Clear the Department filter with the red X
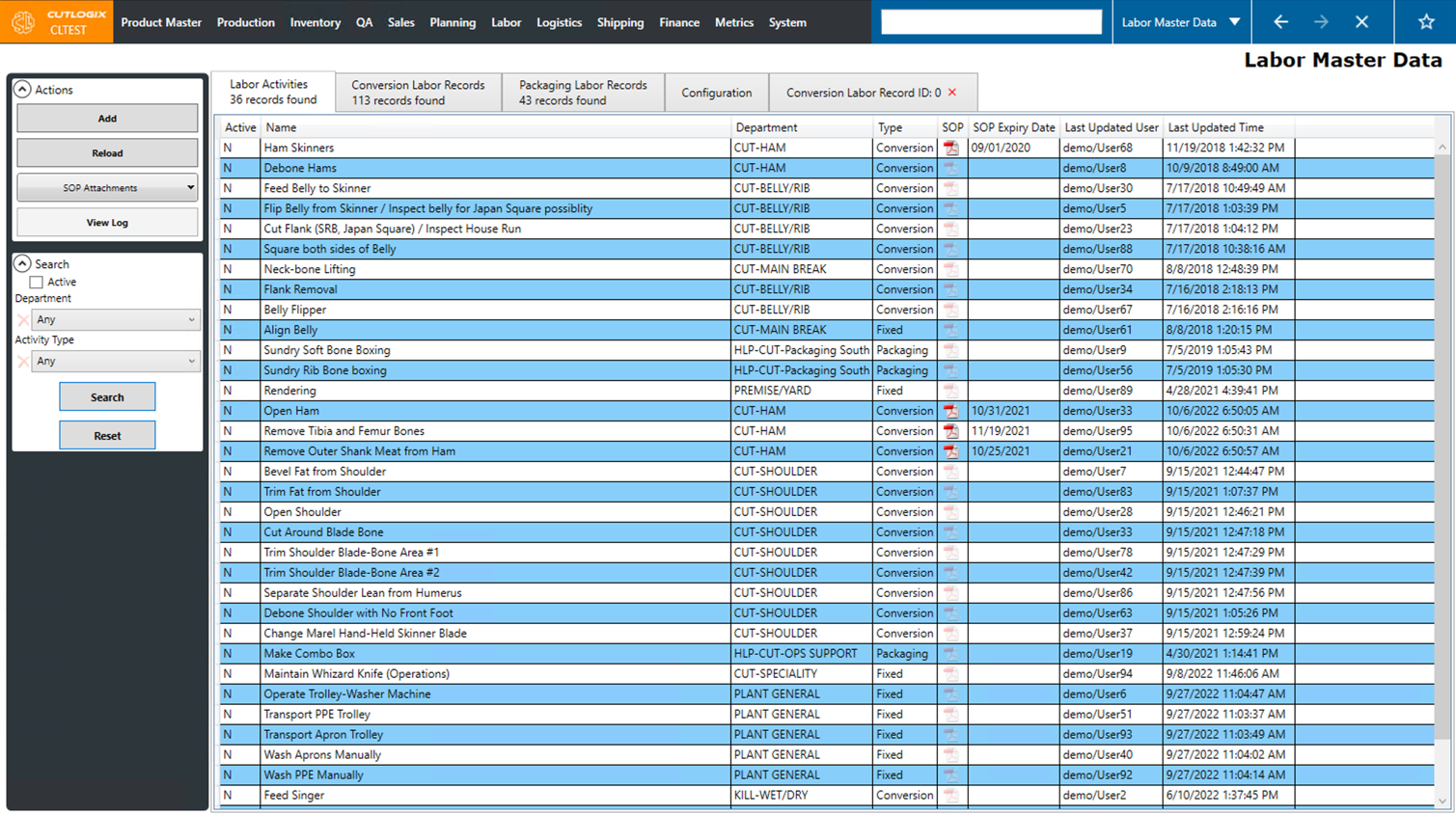Screen dimensions: 1456x815 click(25, 318)
